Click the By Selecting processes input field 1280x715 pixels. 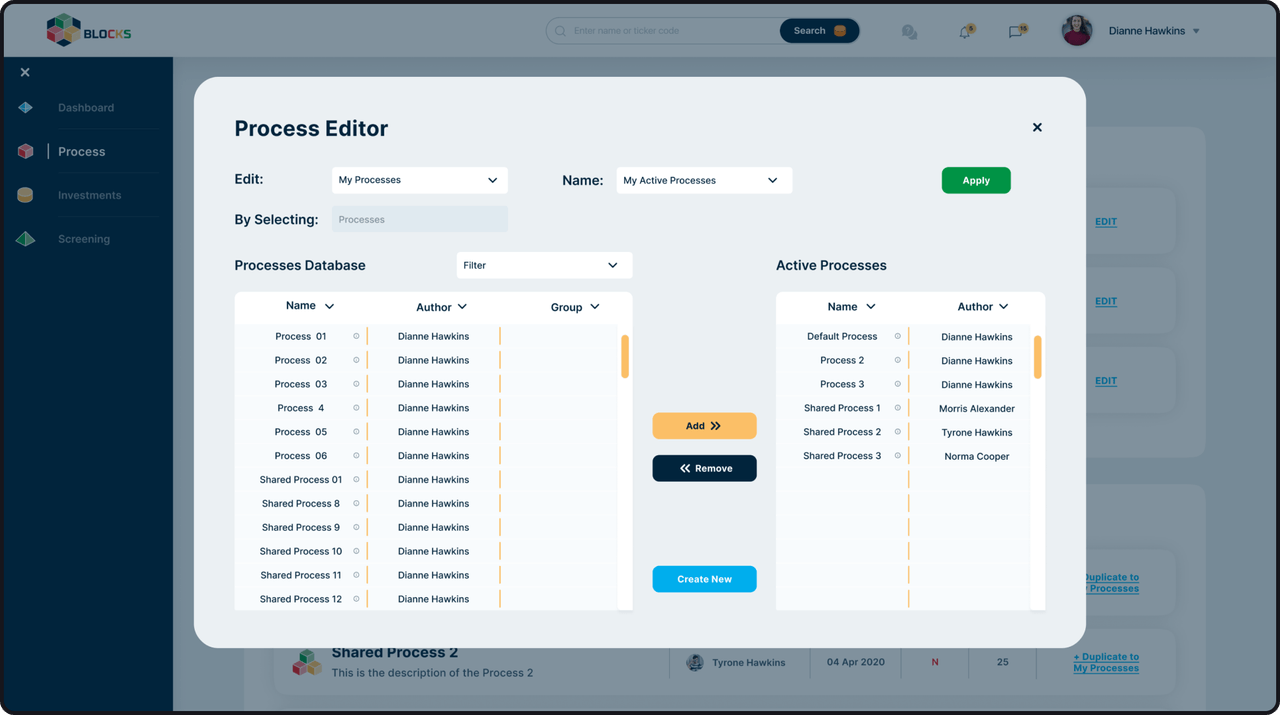tap(419, 219)
